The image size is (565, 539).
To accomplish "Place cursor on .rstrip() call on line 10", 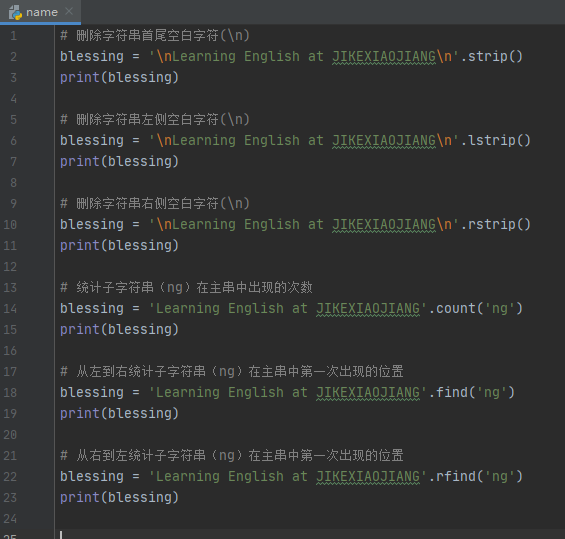I will click(496, 224).
